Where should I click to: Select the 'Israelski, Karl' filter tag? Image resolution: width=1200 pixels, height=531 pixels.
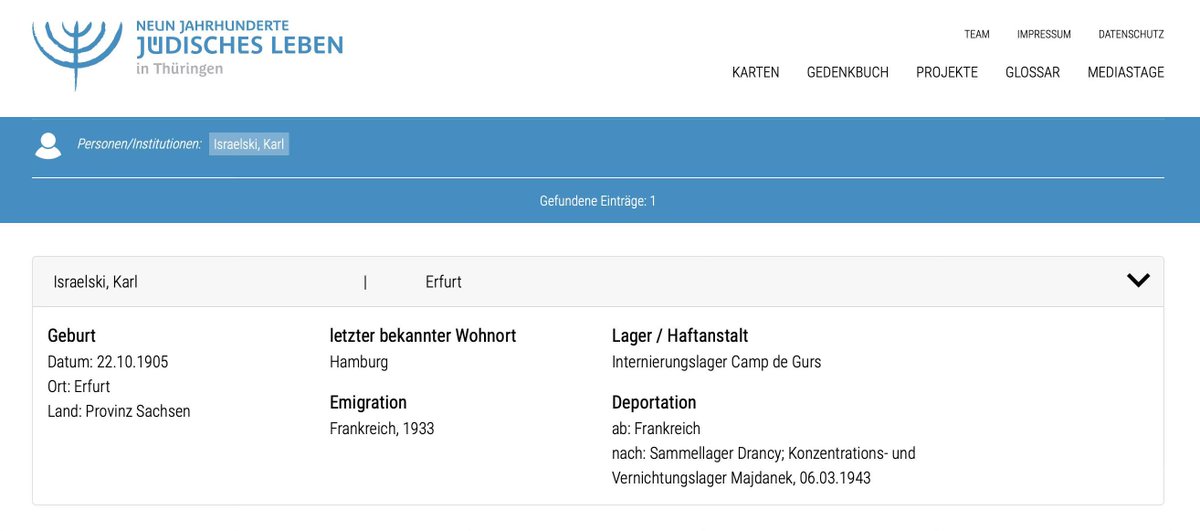pyautogui.click(x=249, y=145)
